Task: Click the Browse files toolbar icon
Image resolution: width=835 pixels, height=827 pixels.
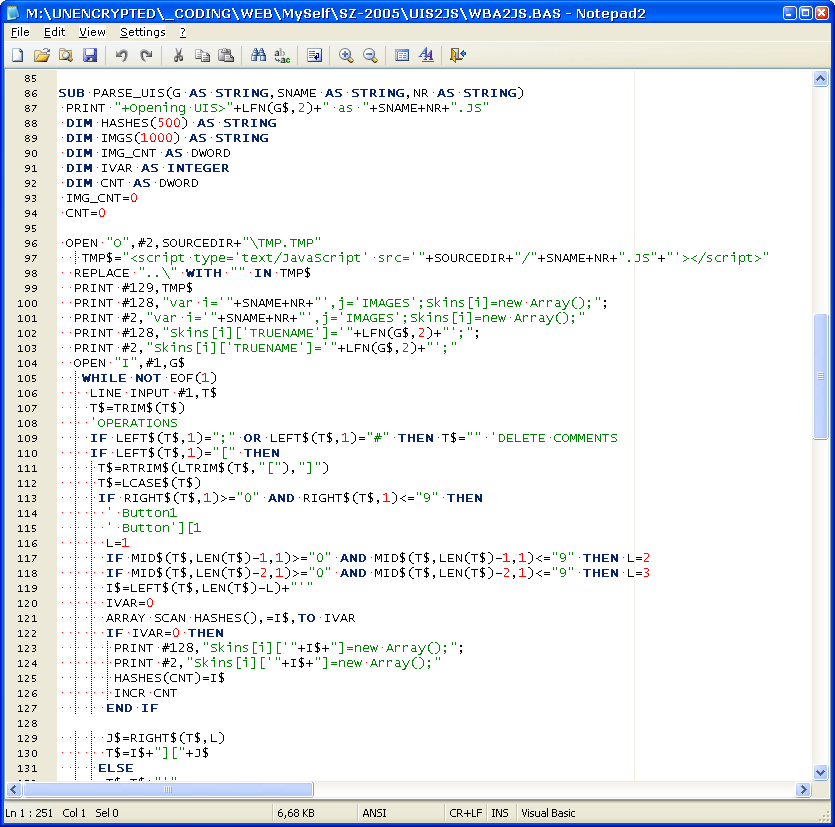Action: (x=66, y=55)
